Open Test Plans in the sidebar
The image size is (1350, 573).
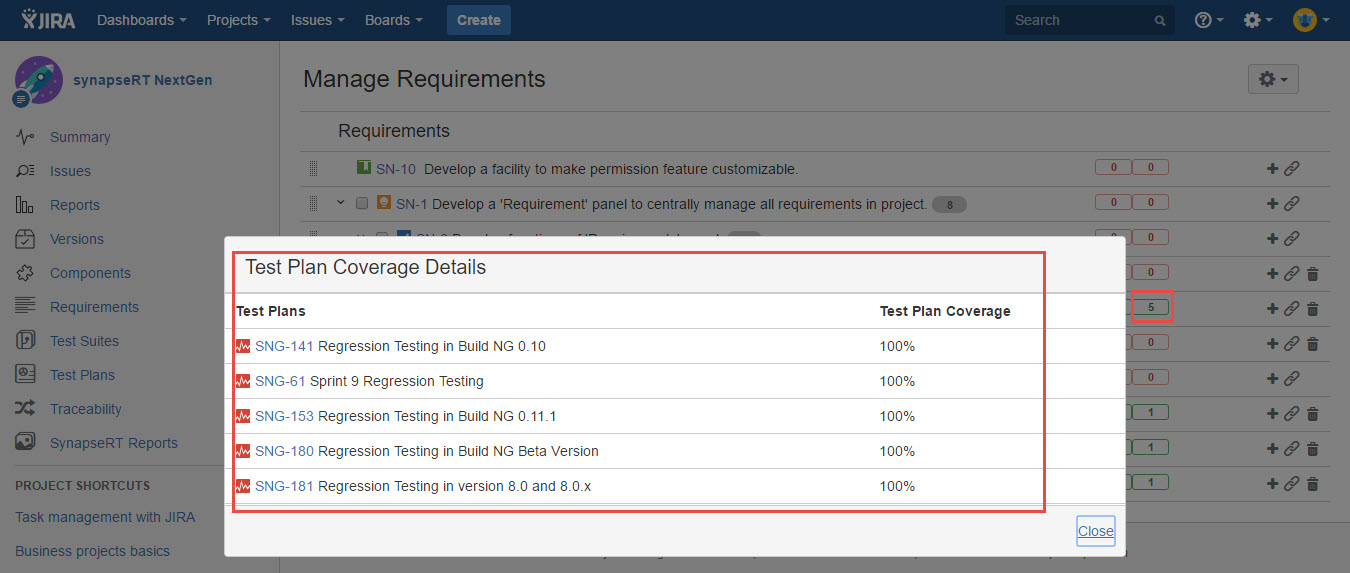82,375
